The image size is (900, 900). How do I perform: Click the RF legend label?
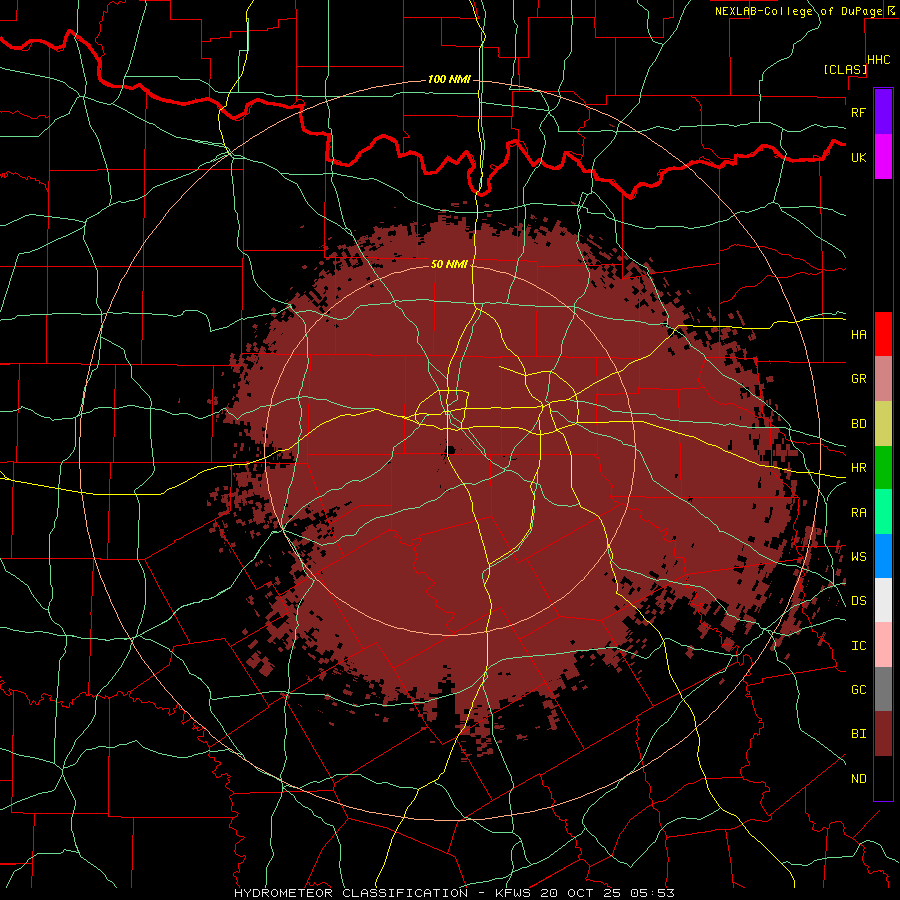point(858,112)
